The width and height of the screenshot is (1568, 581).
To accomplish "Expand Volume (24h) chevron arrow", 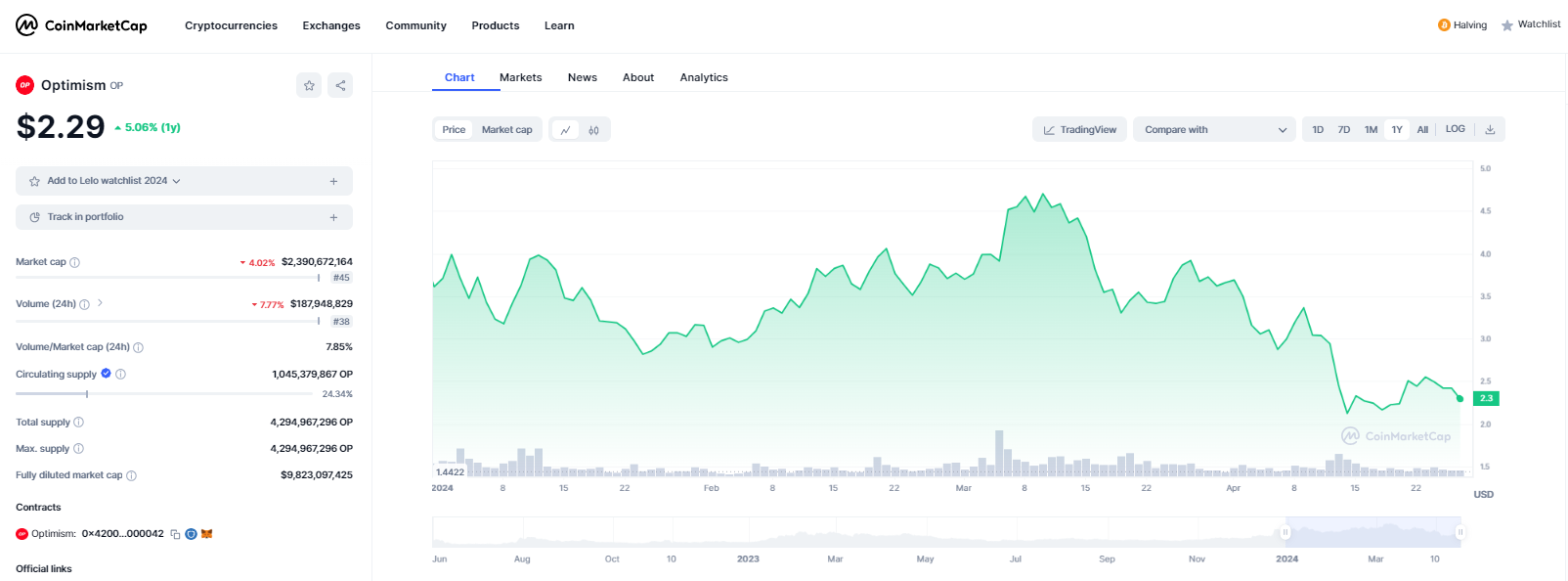I will 100,303.
